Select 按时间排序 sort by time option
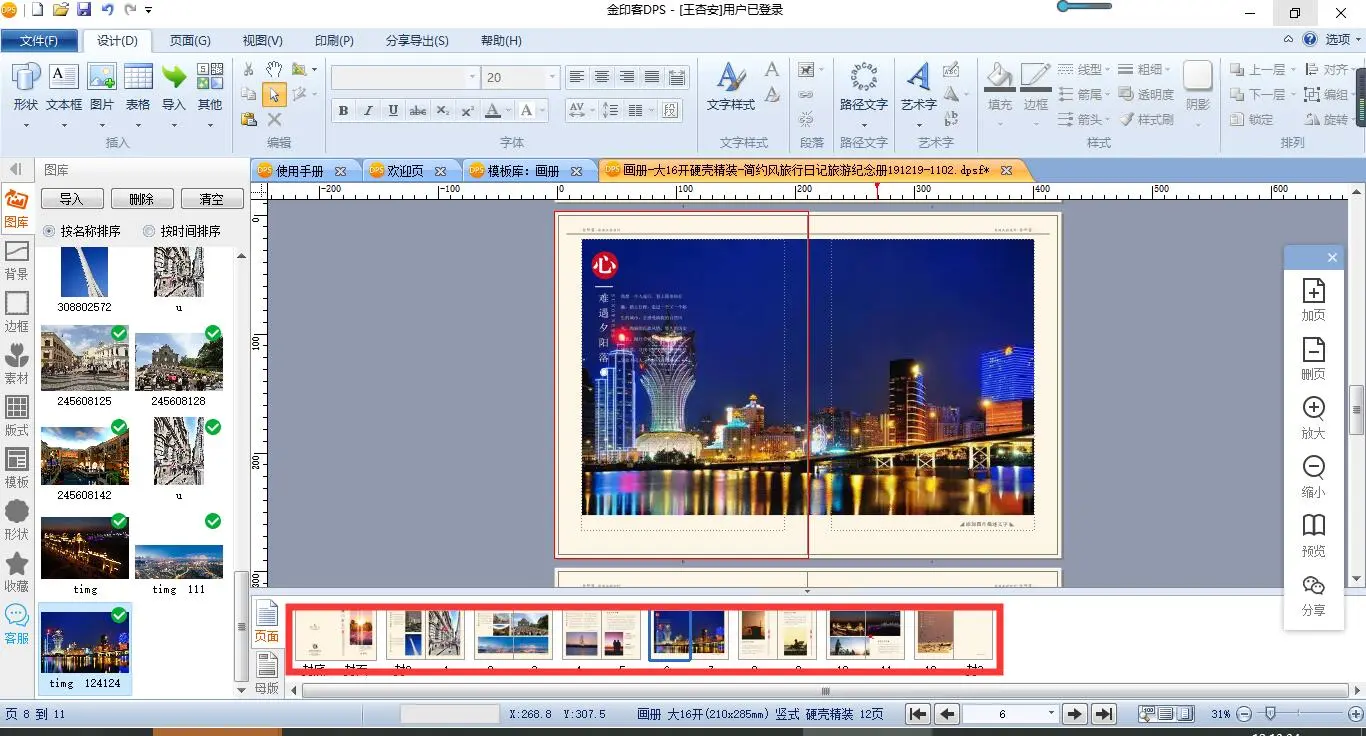The height and width of the screenshot is (736, 1366). click(149, 231)
